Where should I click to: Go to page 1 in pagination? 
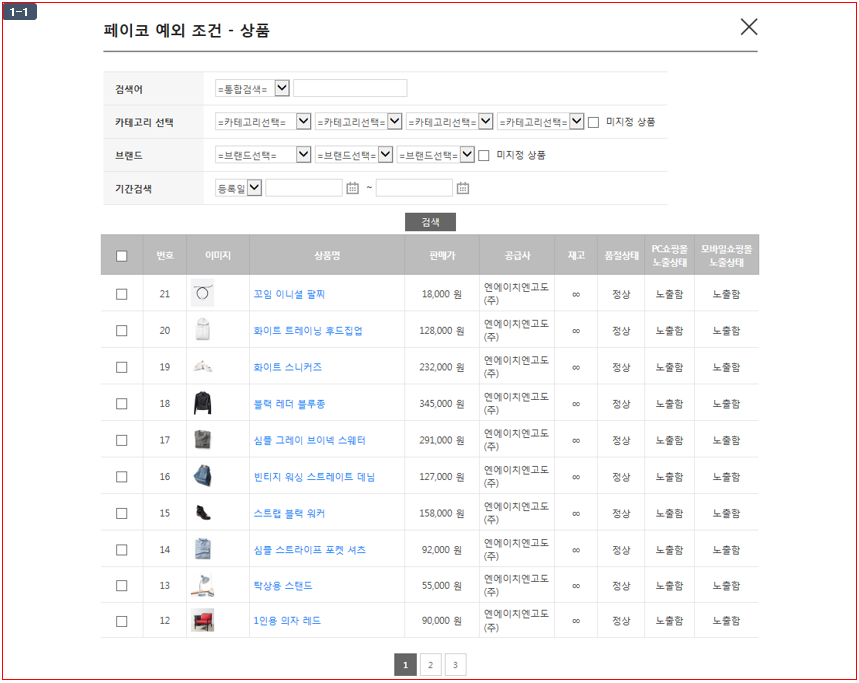[x=405, y=664]
